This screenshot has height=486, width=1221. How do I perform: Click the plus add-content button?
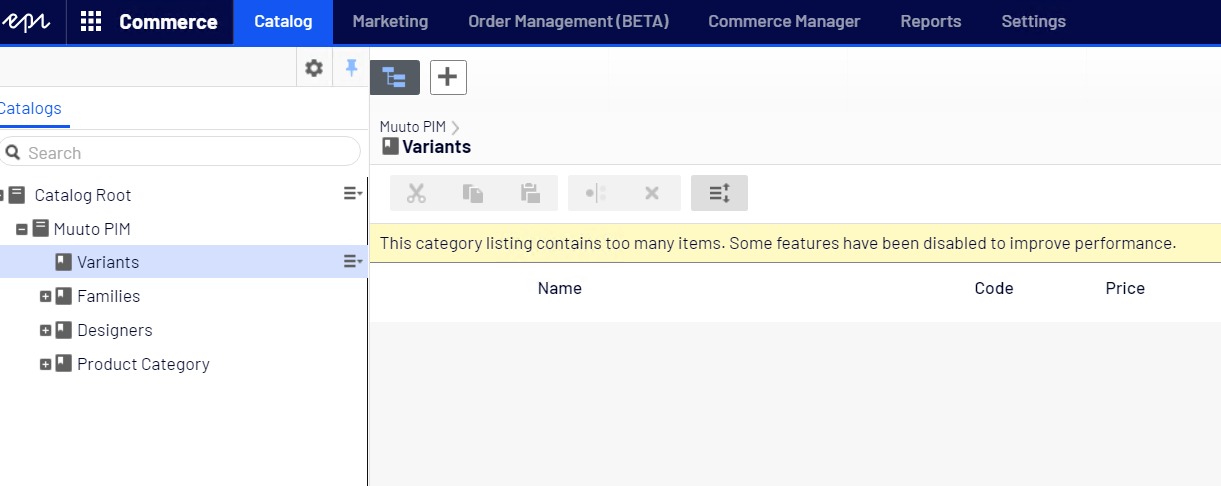[x=448, y=77]
